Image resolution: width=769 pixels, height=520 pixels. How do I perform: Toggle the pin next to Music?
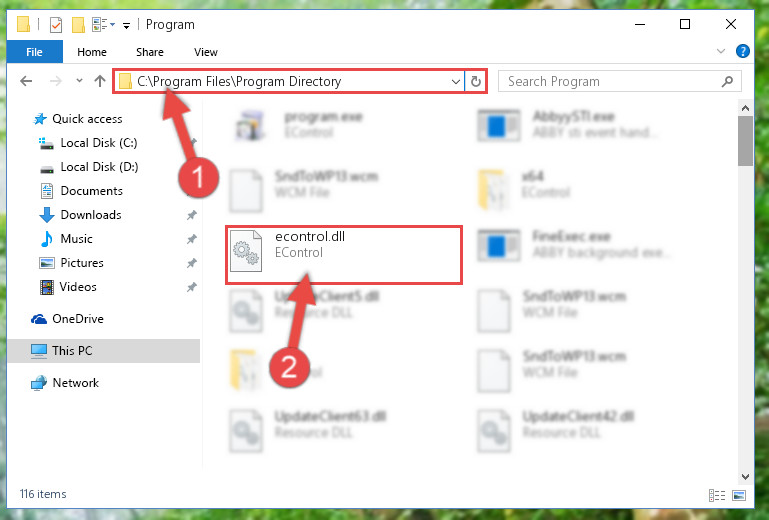tap(191, 239)
